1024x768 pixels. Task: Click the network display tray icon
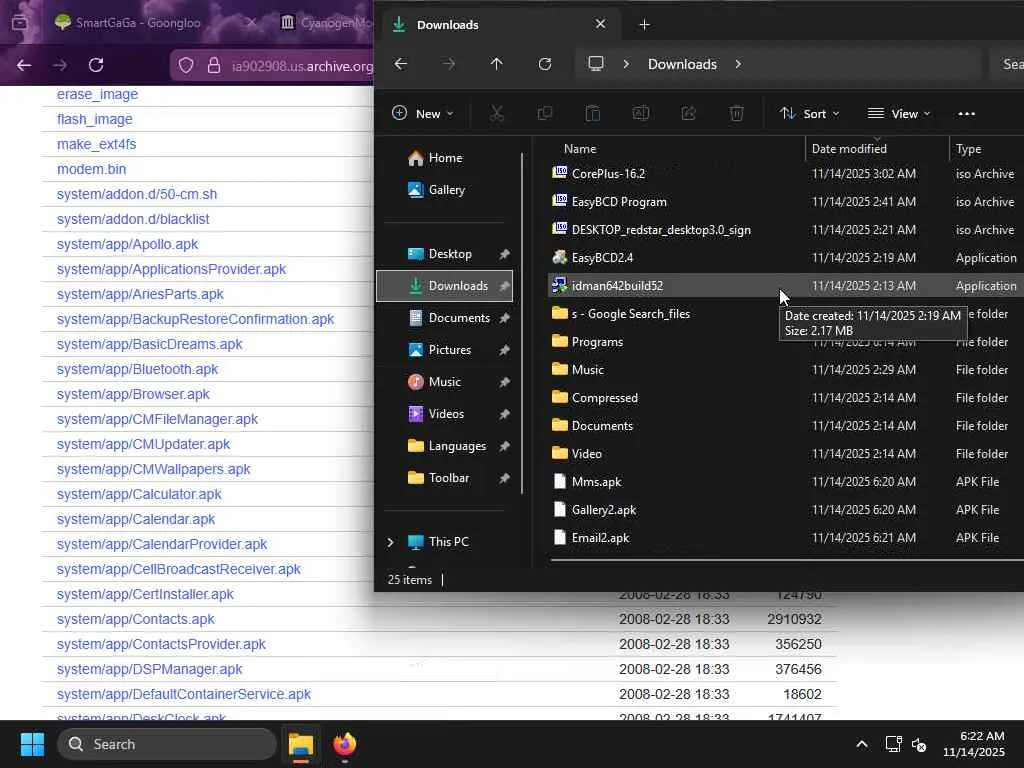(893, 744)
